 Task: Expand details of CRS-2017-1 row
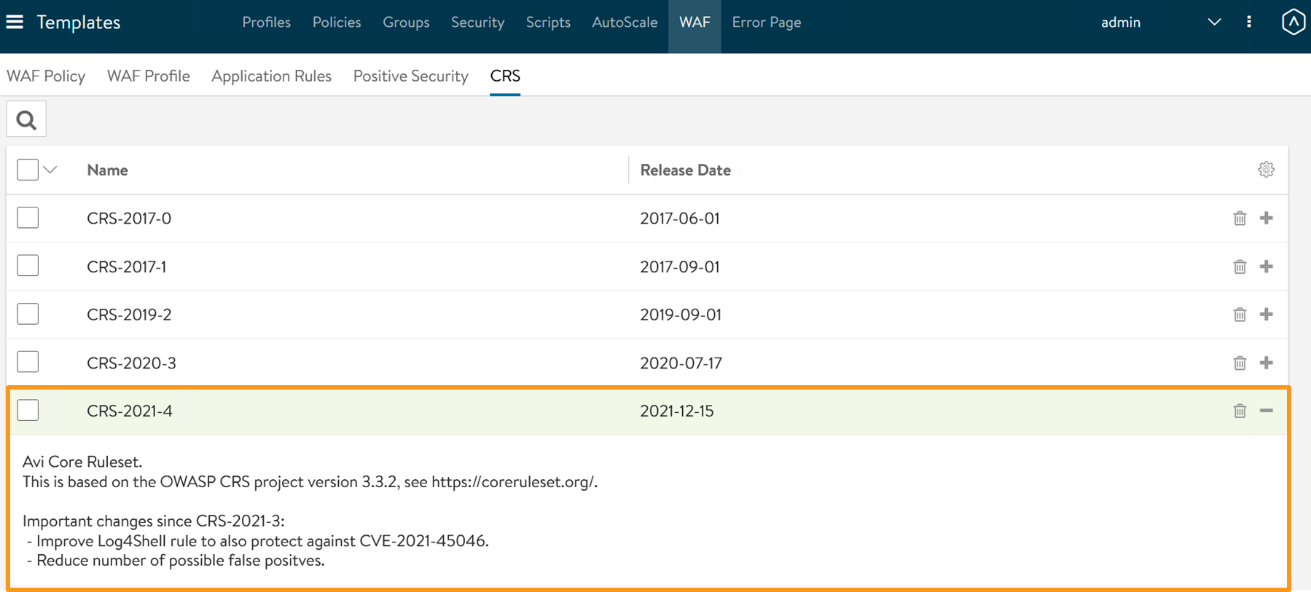(x=1267, y=266)
